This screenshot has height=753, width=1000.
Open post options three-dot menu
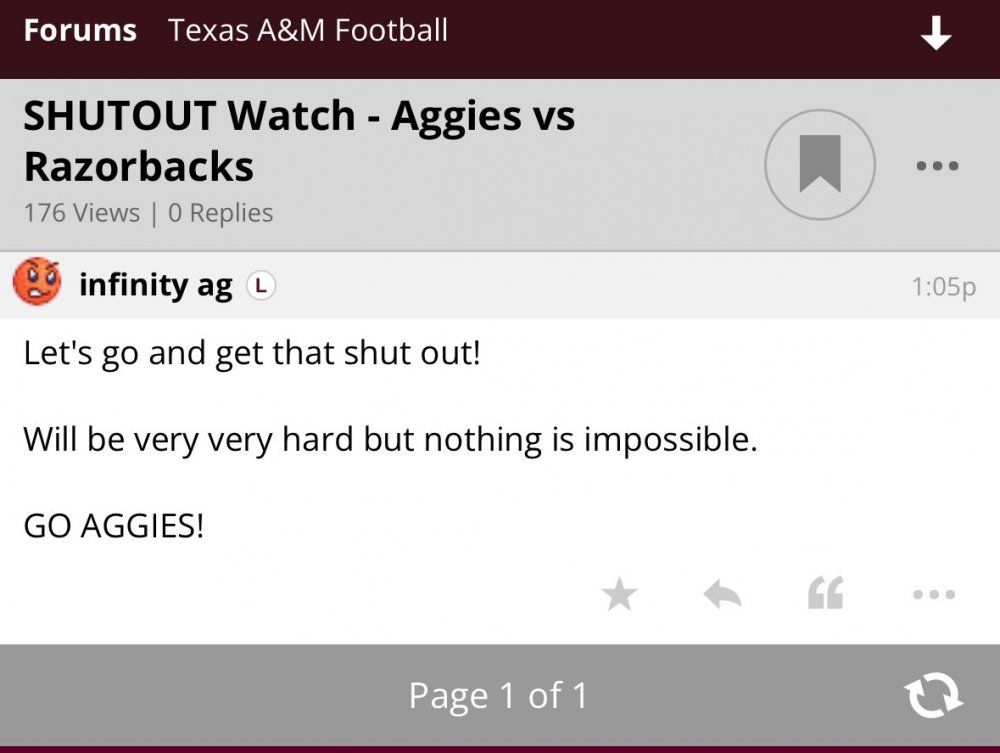(x=934, y=595)
